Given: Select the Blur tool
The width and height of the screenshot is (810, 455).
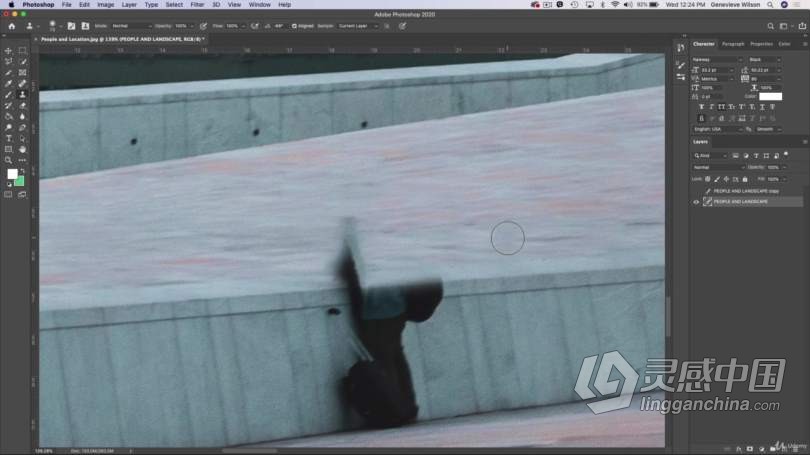Looking at the screenshot, I should (x=22, y=116).
